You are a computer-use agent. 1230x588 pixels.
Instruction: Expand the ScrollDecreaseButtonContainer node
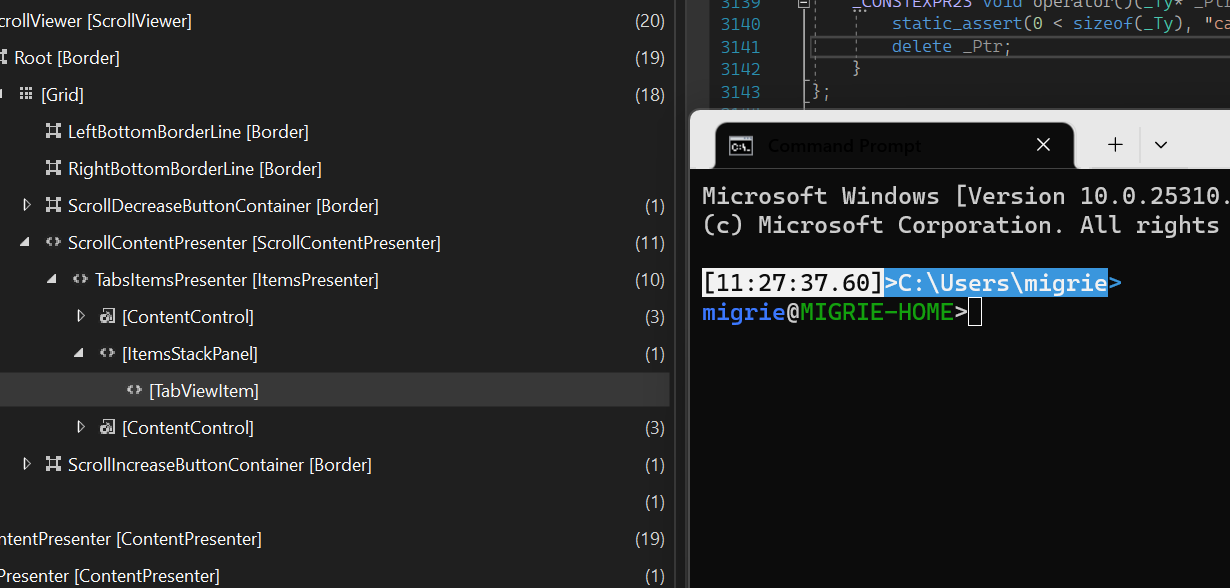[x=25, y=205]
